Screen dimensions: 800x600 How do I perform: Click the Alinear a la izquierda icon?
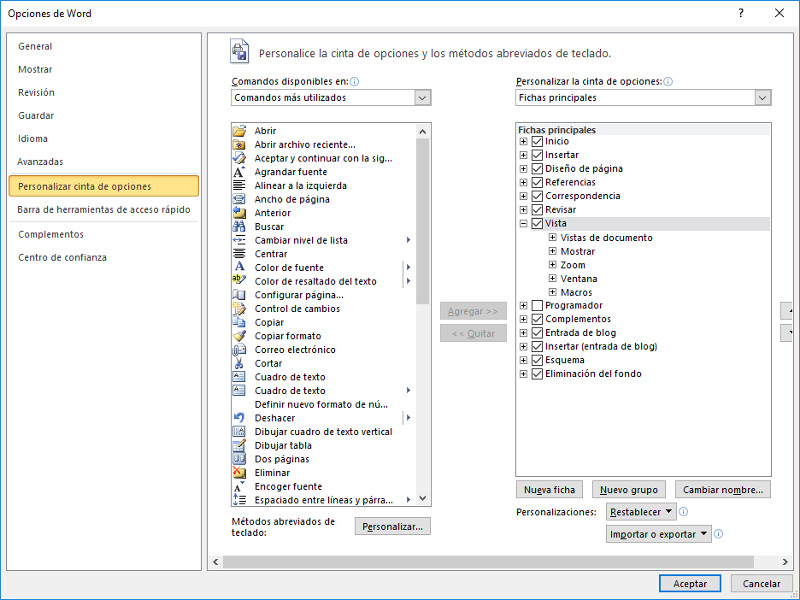(239, 185)
